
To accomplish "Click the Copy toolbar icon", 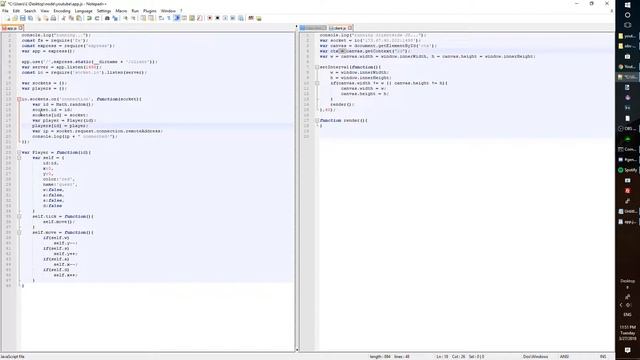I will pyautogui.click(x=71, y=18).
